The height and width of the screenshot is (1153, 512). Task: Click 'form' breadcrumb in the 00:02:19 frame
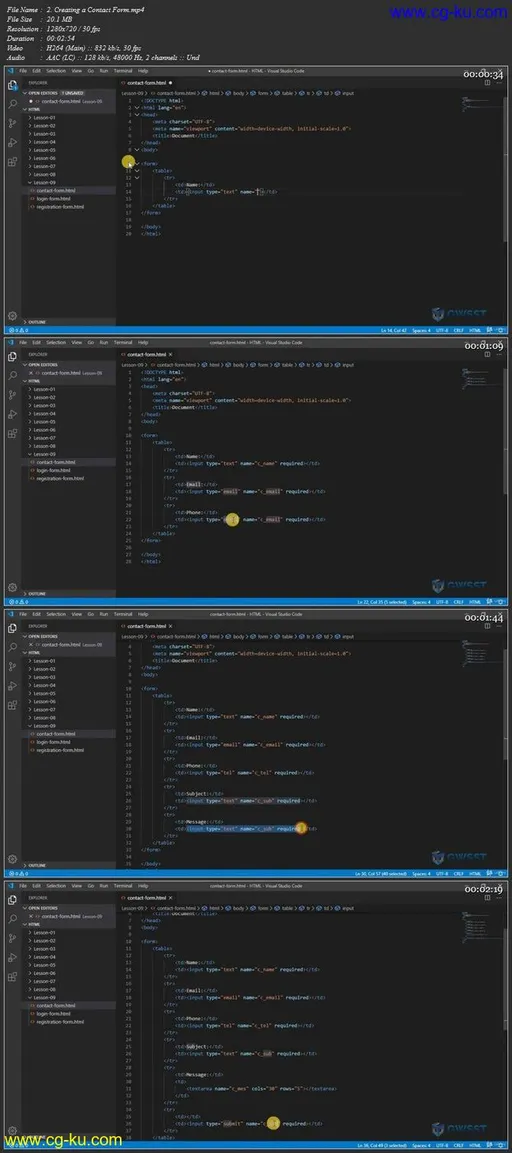point(262,908)
